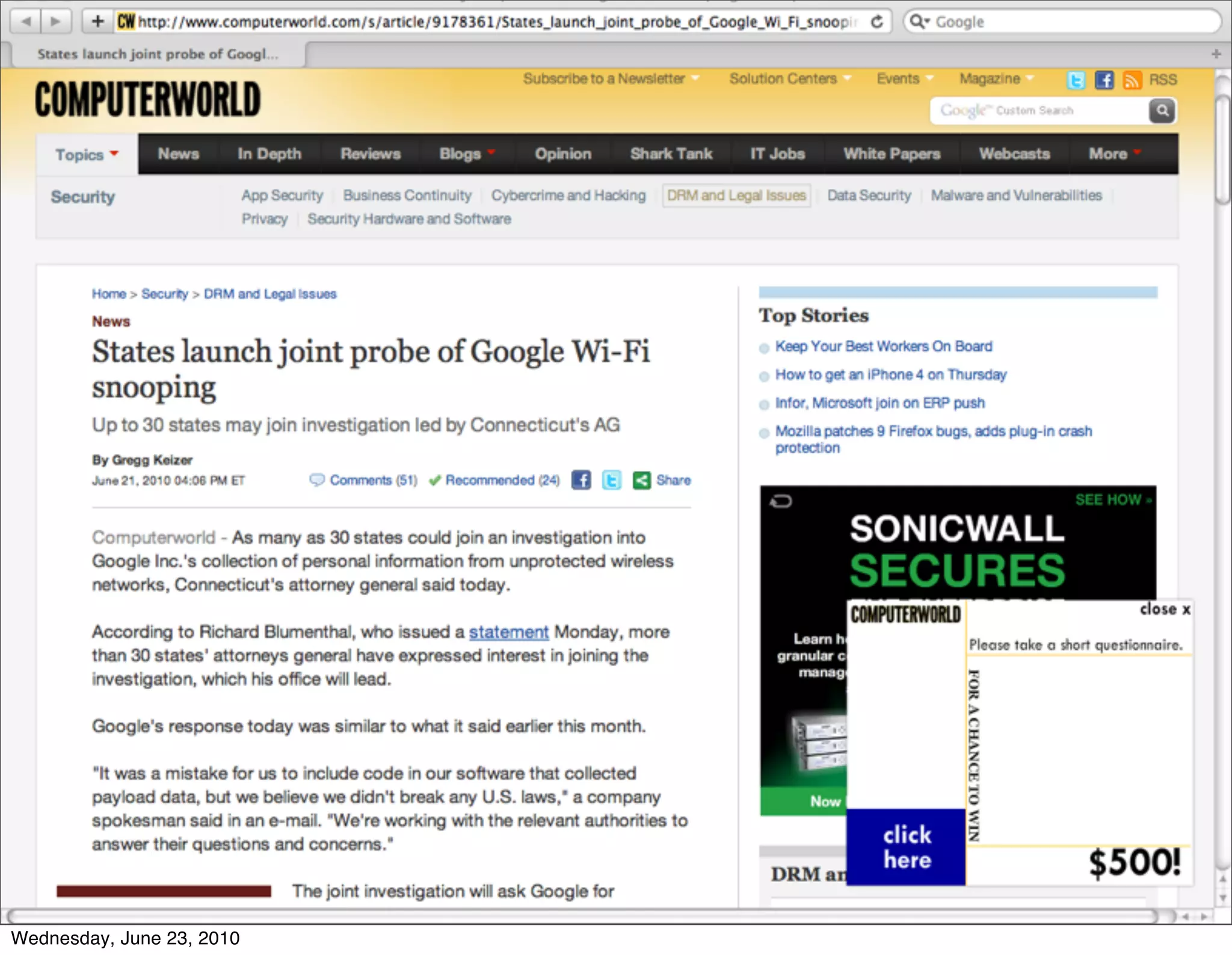Expand the Topics dropdown
1232x955 pixels.
pyautogui.click(x=87, y=155)
